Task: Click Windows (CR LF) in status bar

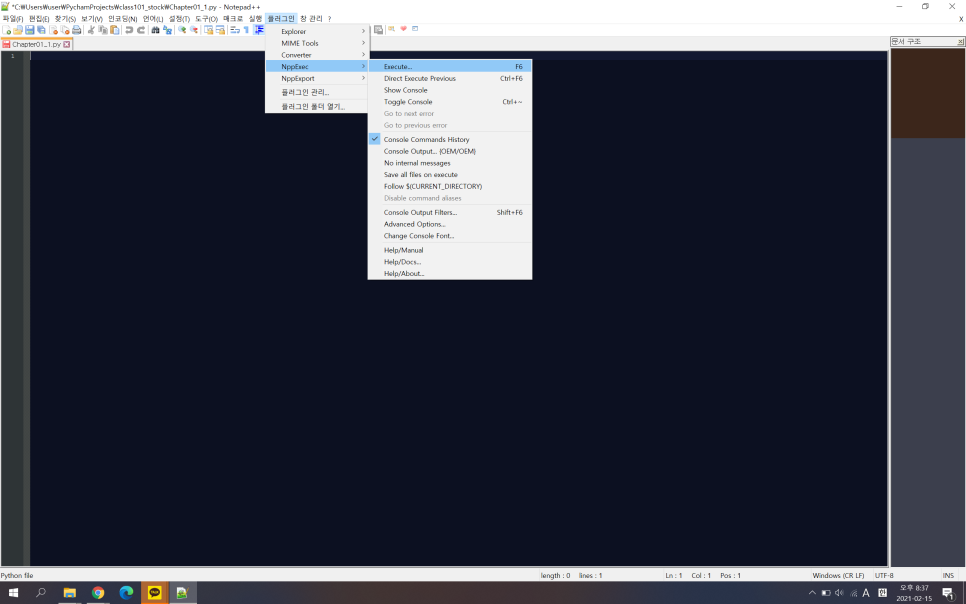Action: click(838, 576)
